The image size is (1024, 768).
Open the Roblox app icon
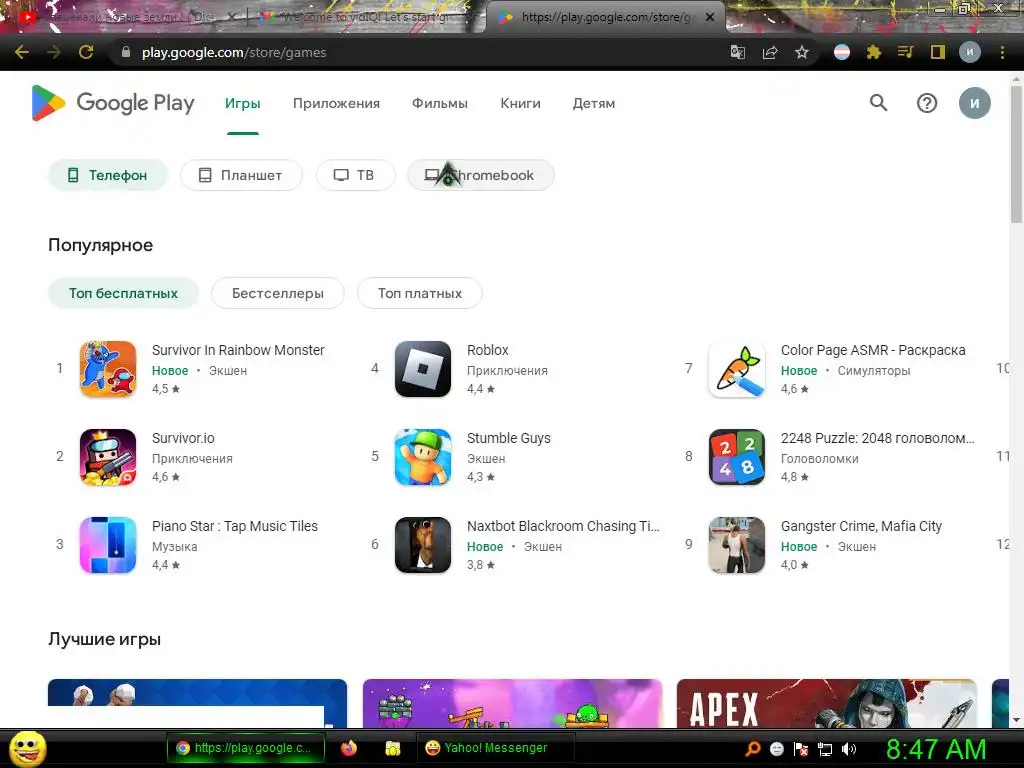[x=423, y=369]
